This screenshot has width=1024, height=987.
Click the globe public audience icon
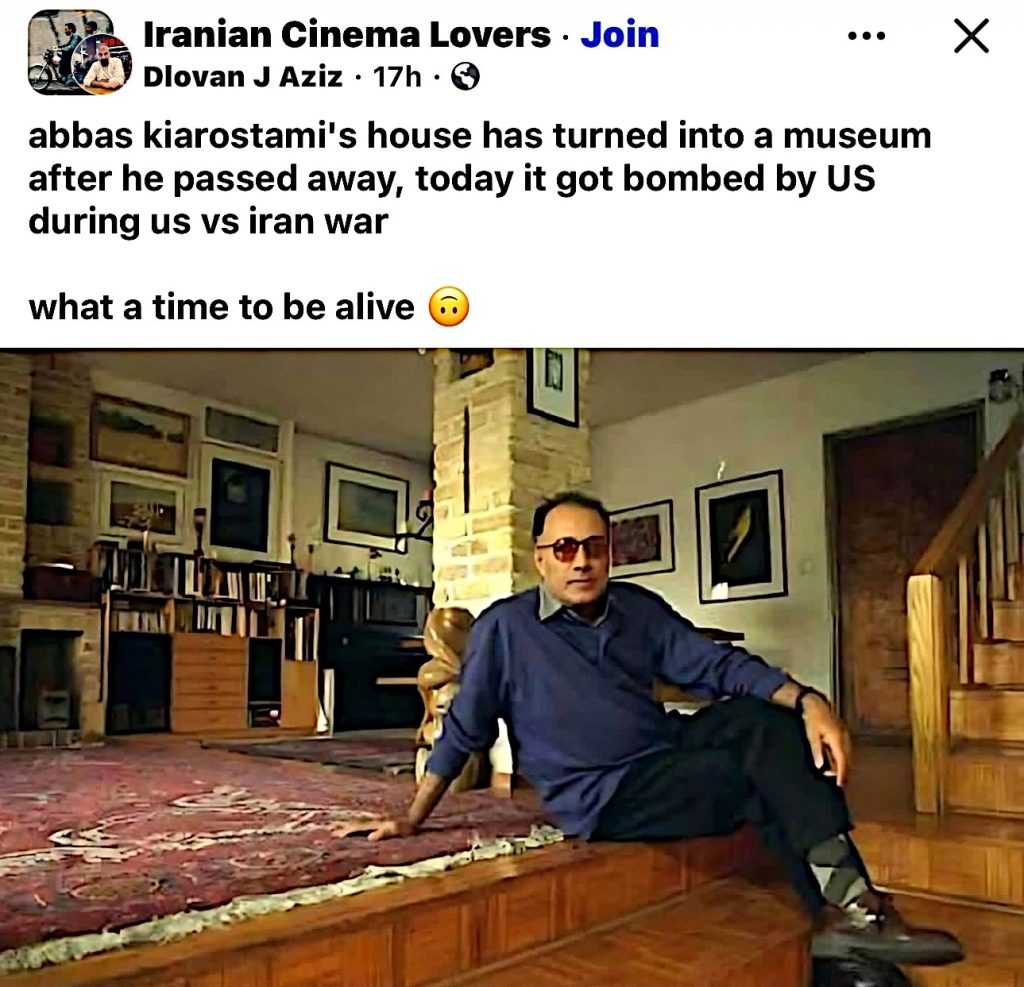click(466, 77)
